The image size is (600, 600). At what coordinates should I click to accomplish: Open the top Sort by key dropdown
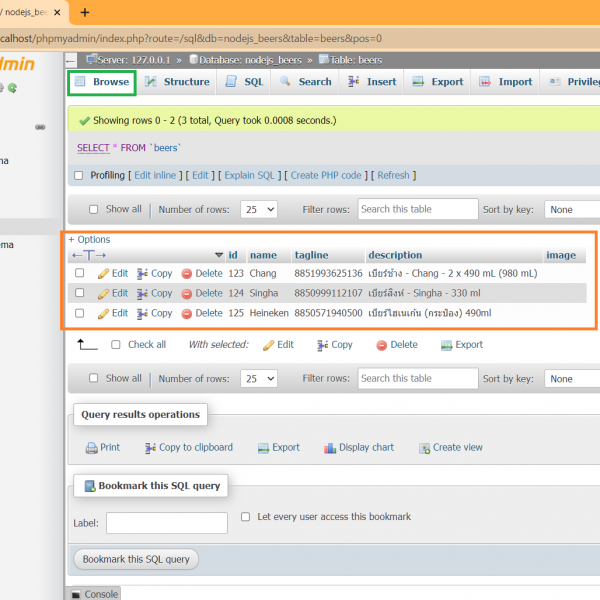tap(571, 210)
